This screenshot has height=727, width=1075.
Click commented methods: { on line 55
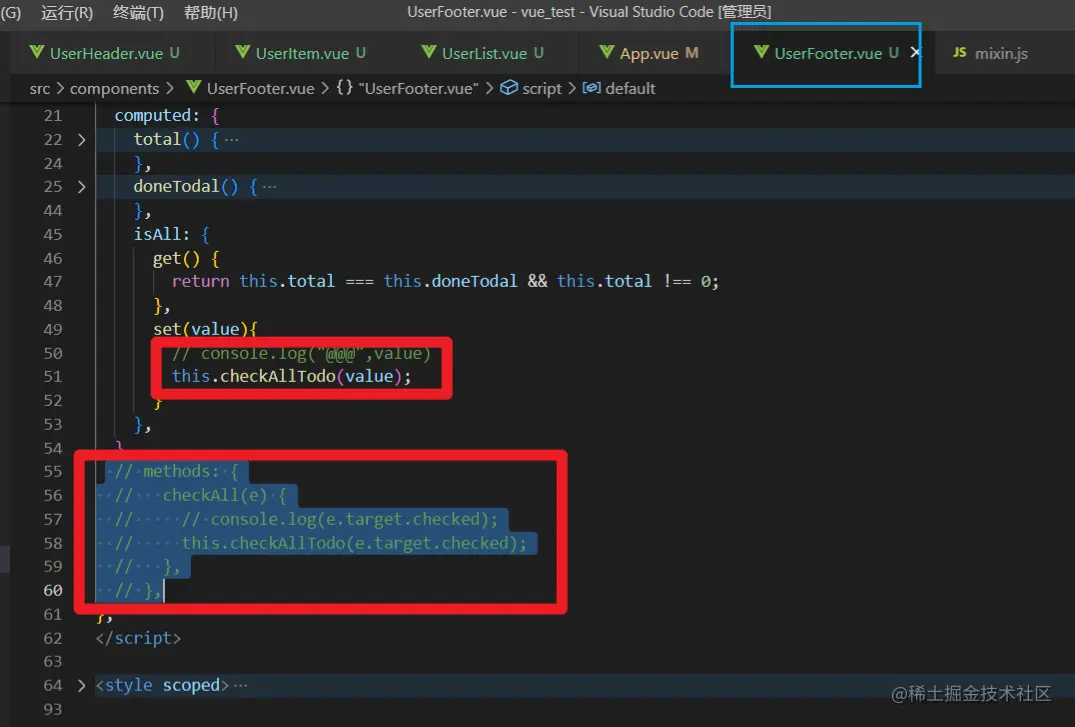point(176,471)
